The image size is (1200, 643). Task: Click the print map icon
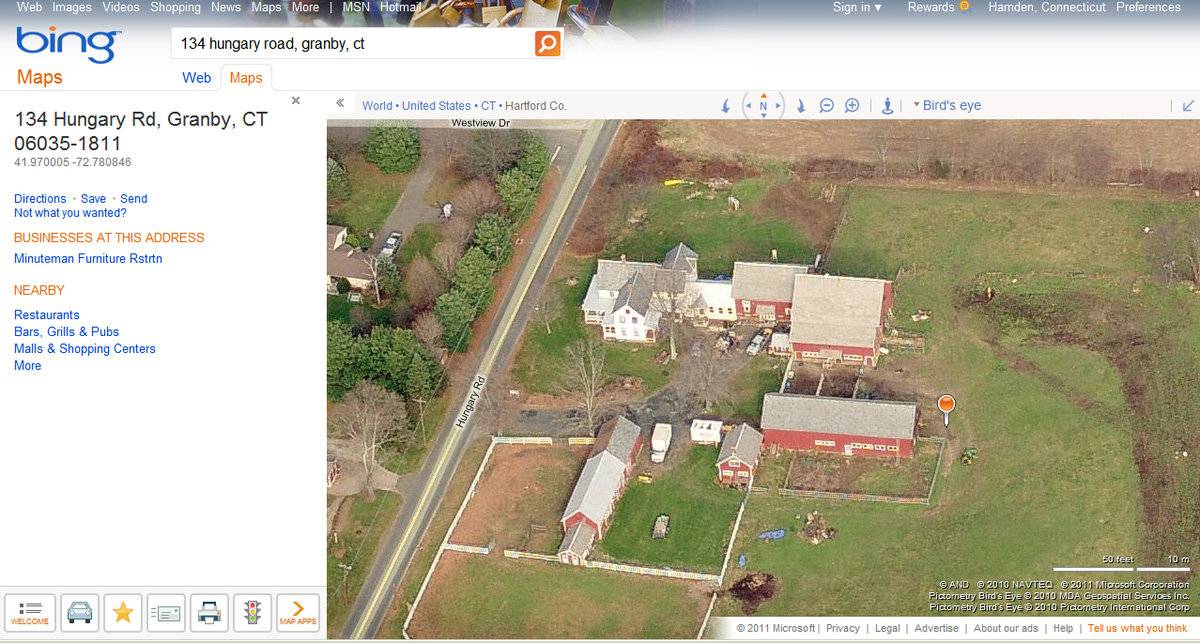[209, 612]
